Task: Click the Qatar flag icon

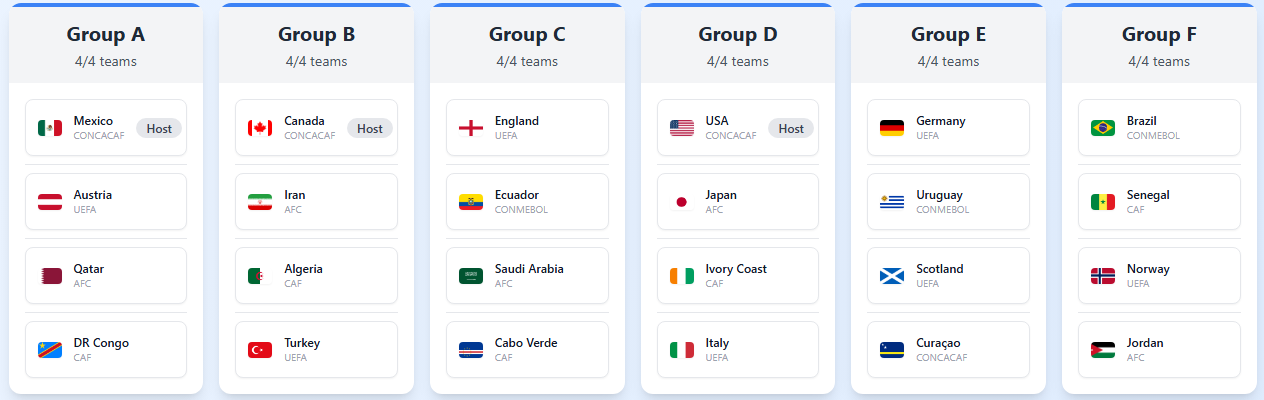Action: [50, 276]
